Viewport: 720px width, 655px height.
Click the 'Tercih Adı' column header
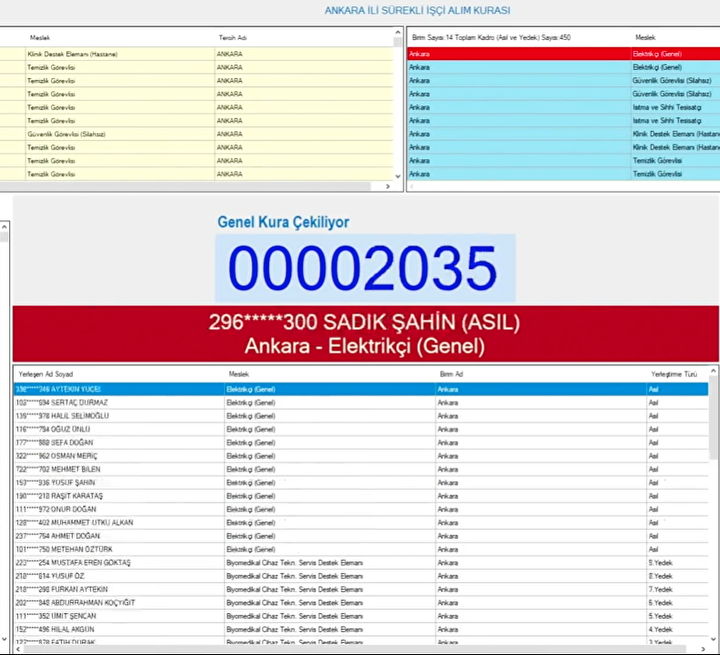point(232,38)
